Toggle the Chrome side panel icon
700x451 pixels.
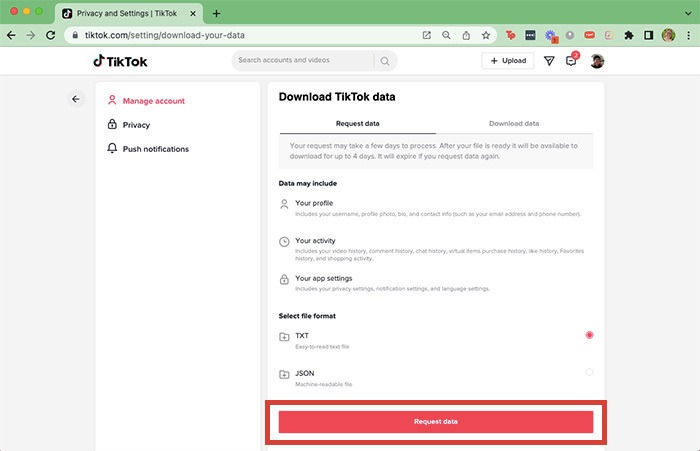pyautogui.click(x=649, y=35)
